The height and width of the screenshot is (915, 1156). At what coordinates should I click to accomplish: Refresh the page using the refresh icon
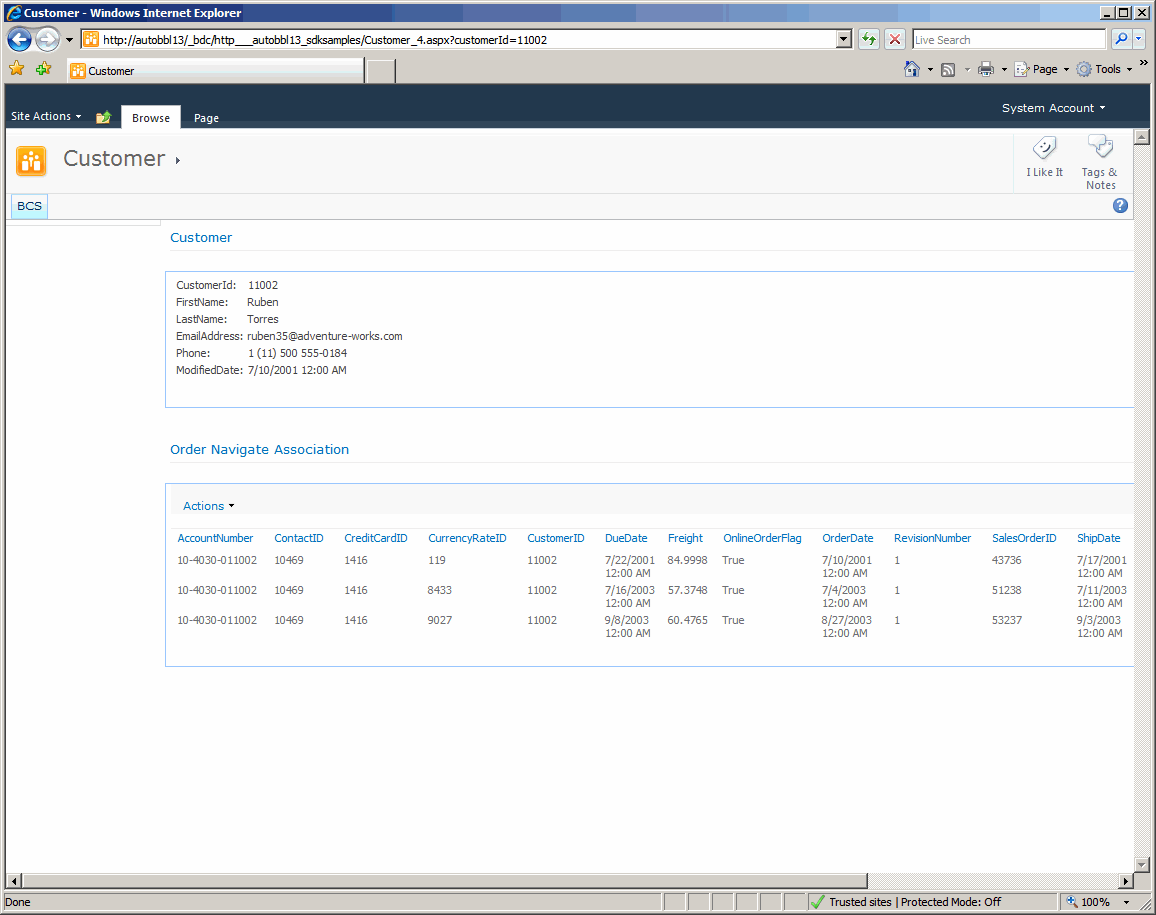(x=869, y=39)
